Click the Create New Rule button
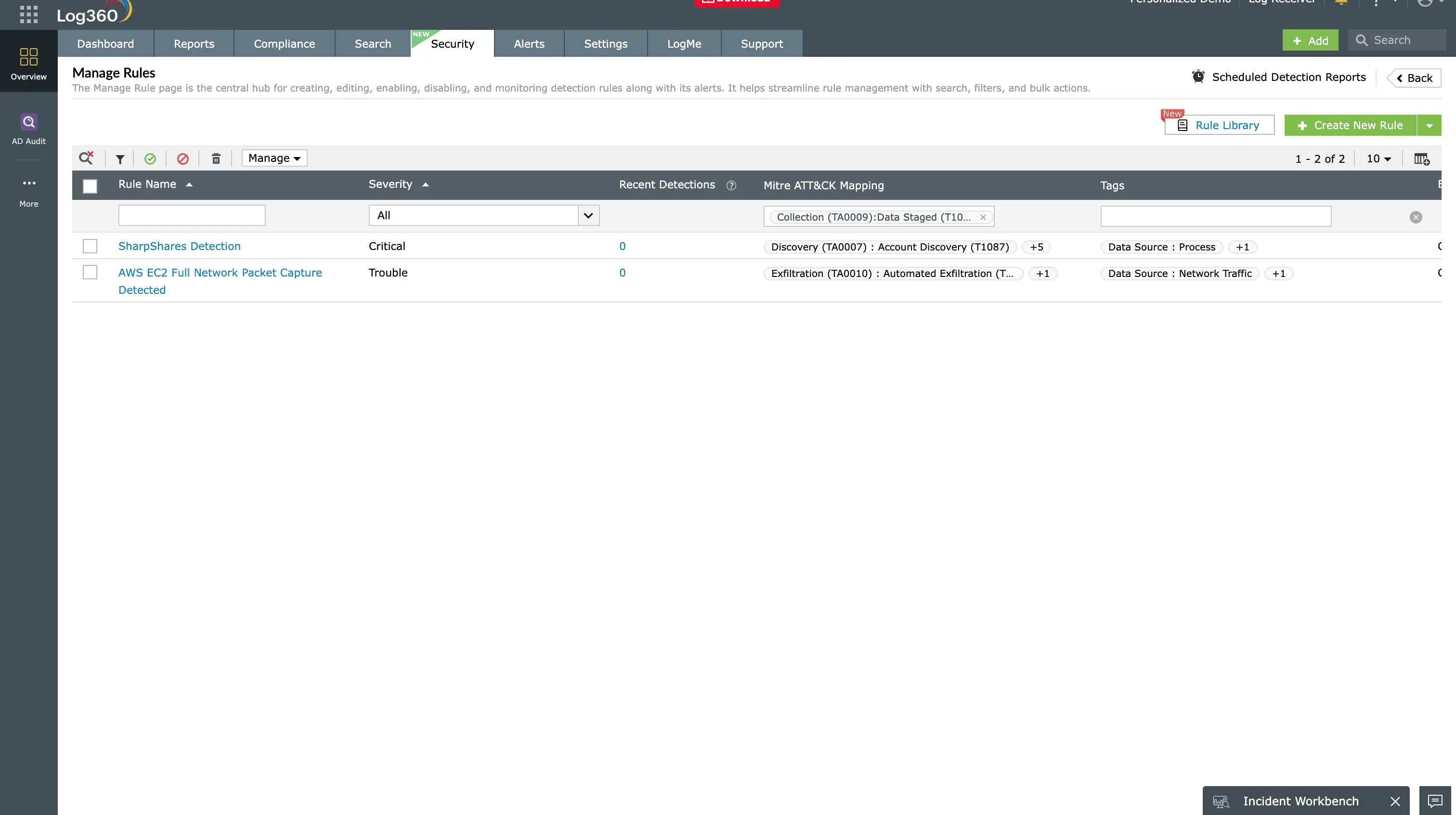 (1350, 126)
